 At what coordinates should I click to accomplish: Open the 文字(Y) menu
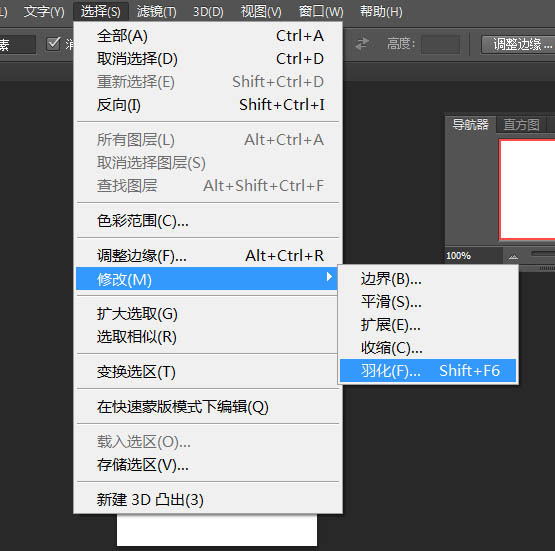[x=44, y=12]
